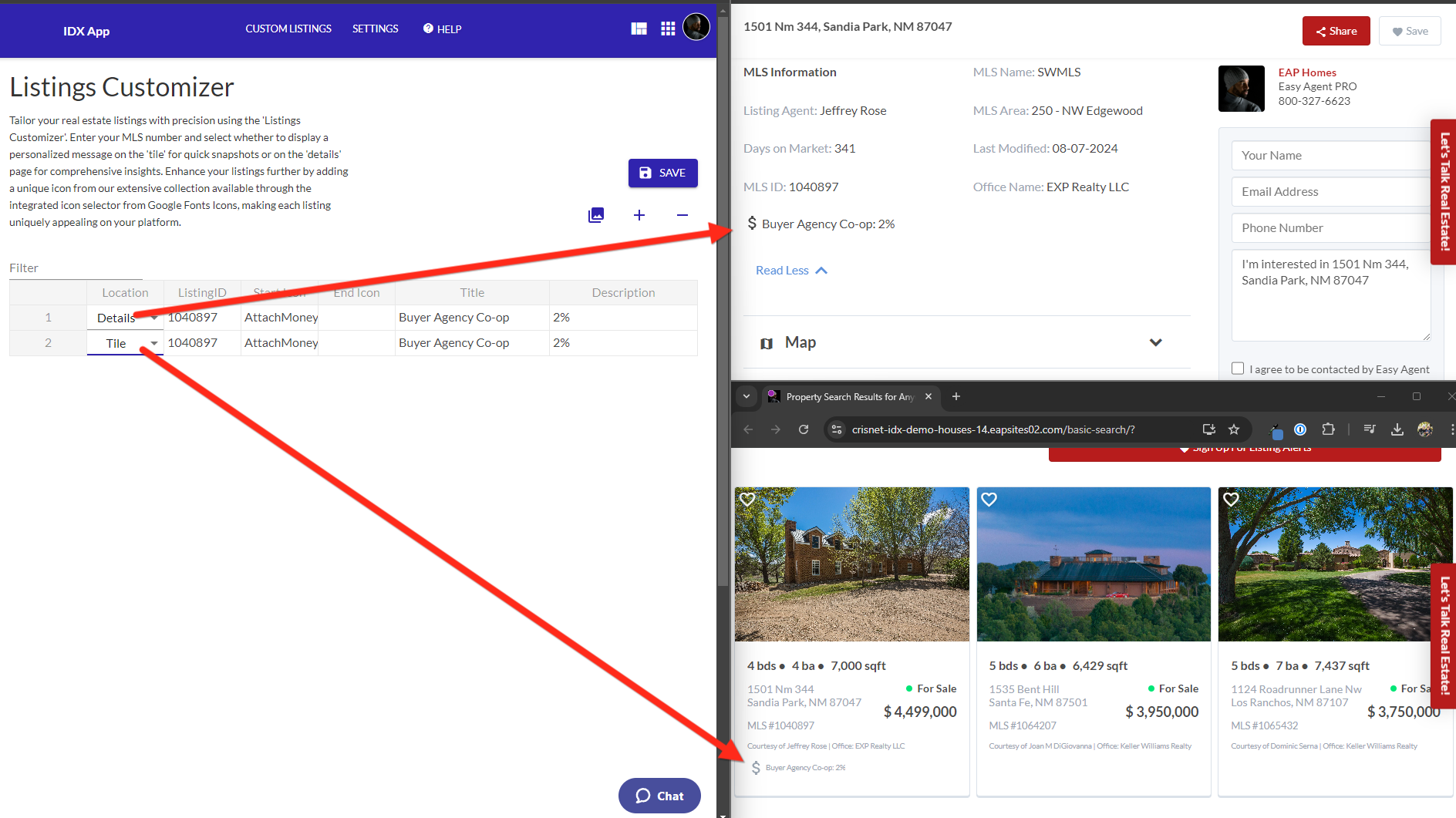Viewport: 1456px width, 818px height.
Task: Add a new listing row with plus icon
Action: pos(639,215)
